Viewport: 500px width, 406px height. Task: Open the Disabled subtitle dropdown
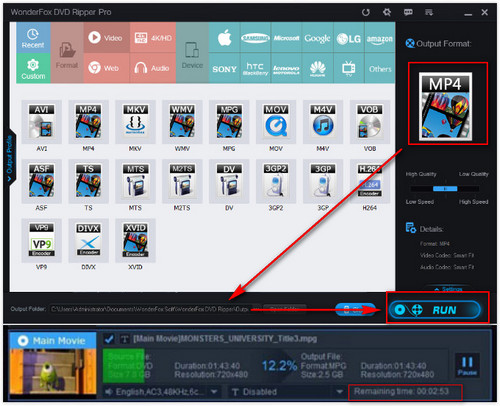pyautogui.click(x=339, y=392)
